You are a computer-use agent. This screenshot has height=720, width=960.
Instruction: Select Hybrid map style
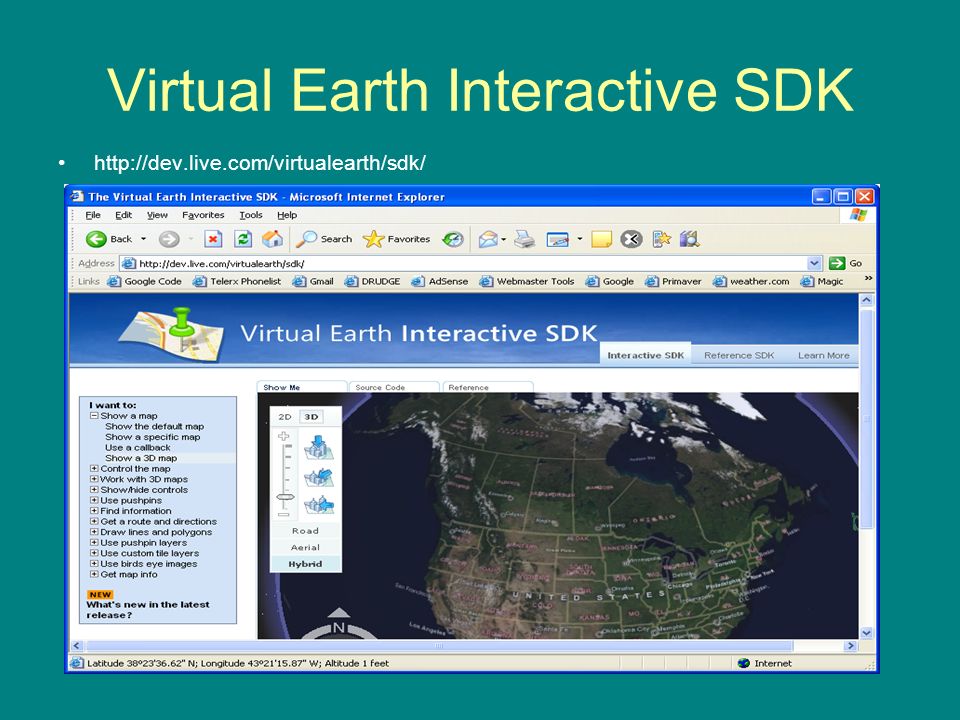pyautogui.click(x=305, y=564)
